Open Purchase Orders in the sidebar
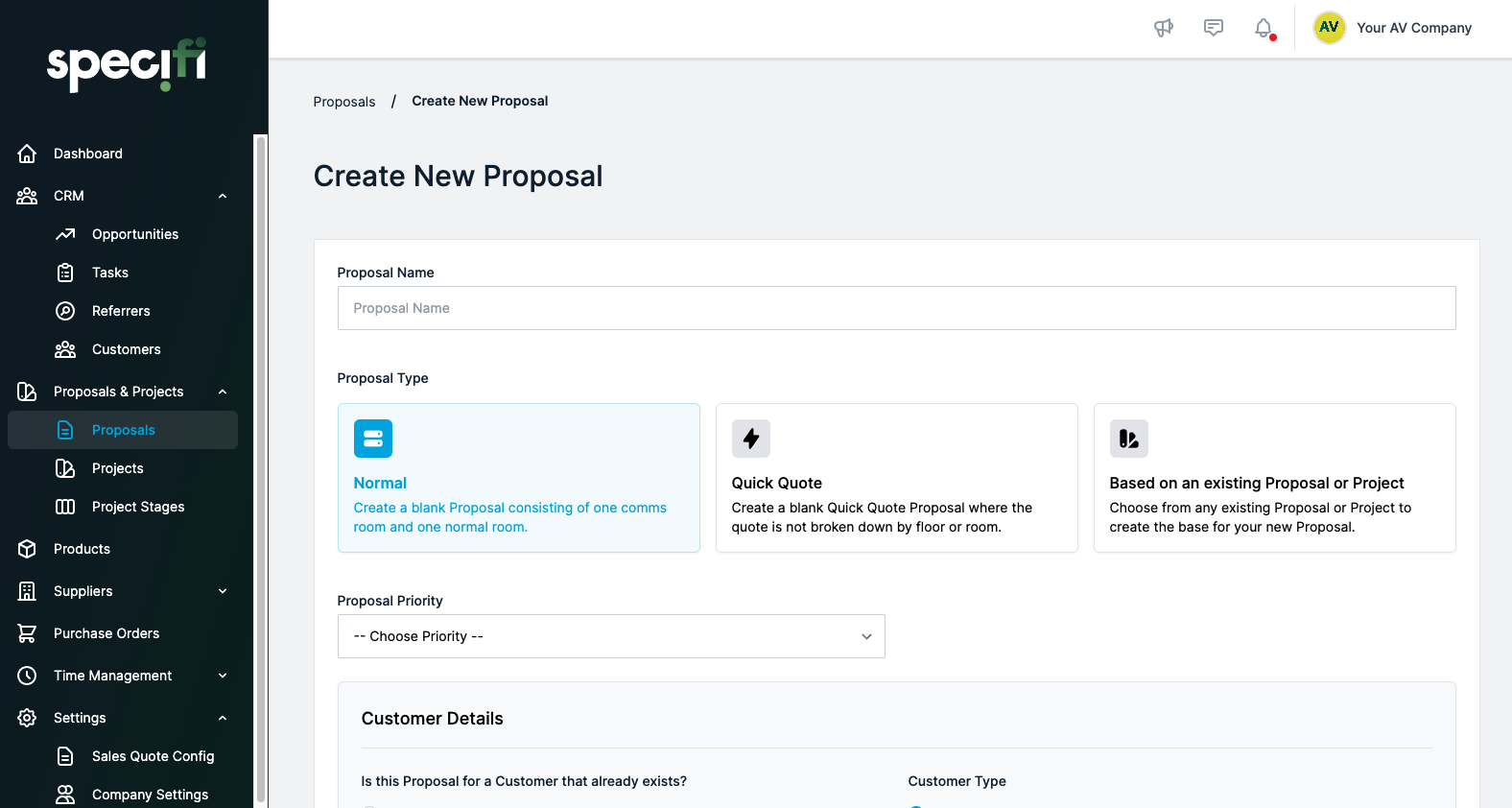This screenshot has height=808, width=1512. 106,633
